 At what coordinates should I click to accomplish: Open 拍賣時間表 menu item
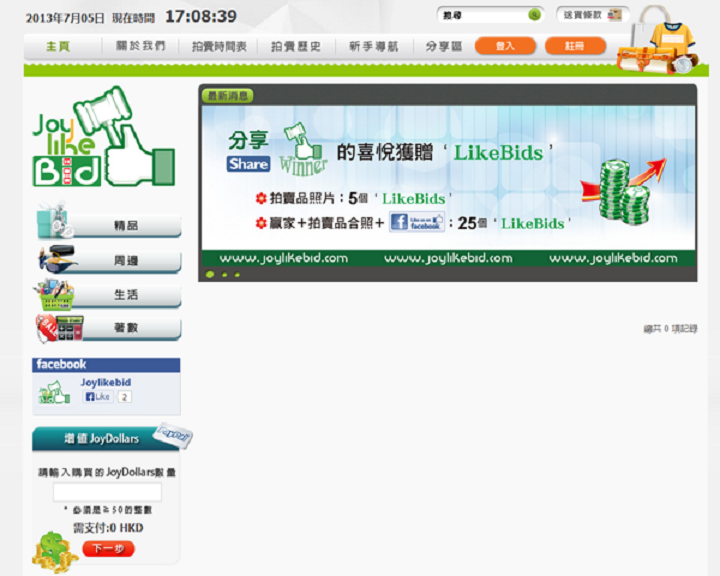click(x=219, y=46)
